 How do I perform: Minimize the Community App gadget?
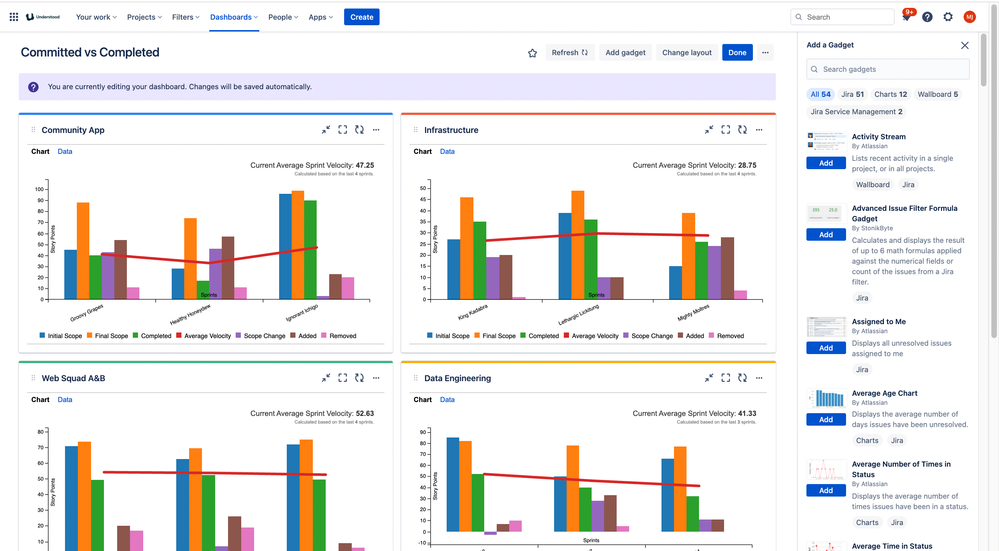point(326,130)
